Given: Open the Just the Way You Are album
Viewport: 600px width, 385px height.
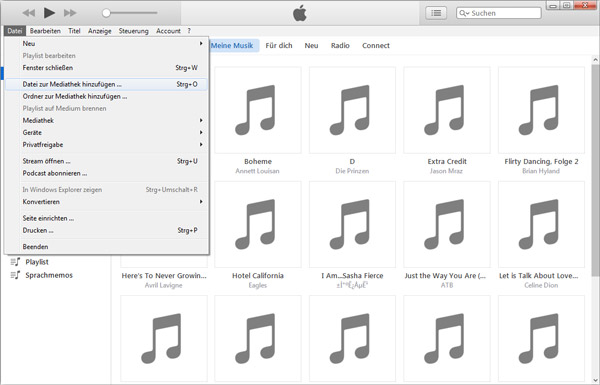Looking at the screenshot, I should pos(447,224).
